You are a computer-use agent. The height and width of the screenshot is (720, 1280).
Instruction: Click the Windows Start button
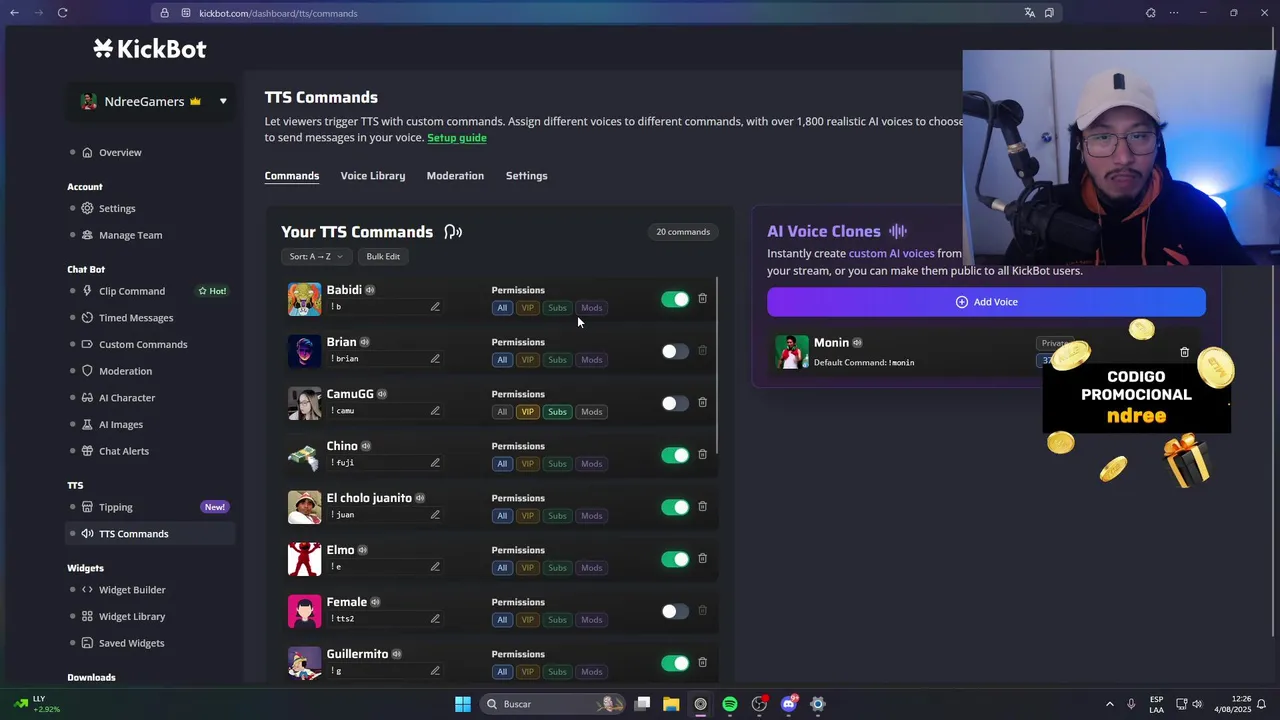462,704
